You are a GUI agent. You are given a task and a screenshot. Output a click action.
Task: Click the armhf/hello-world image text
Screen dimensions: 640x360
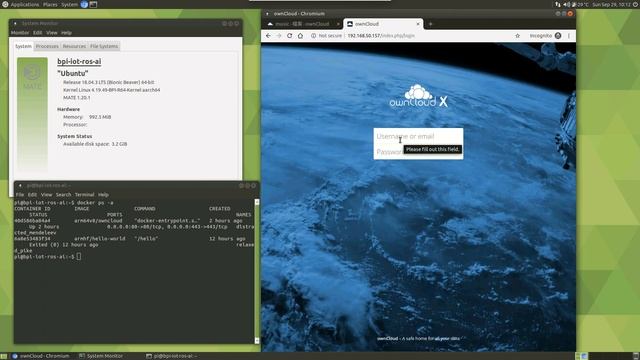(x=100, y=238)
